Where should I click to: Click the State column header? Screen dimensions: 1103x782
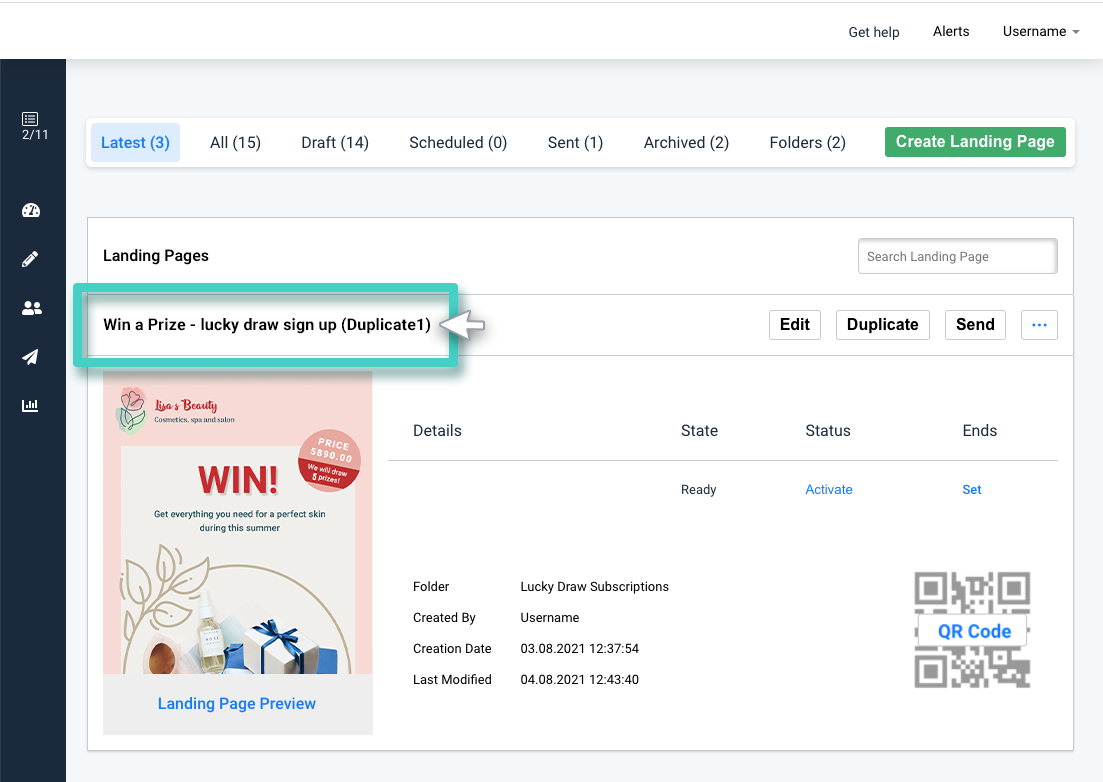pos(699,430)
